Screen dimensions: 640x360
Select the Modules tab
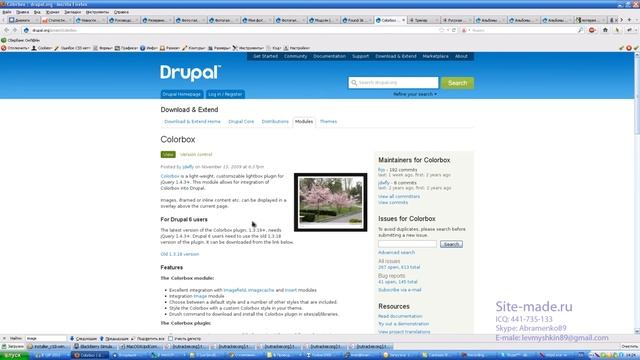pos(304,122)
